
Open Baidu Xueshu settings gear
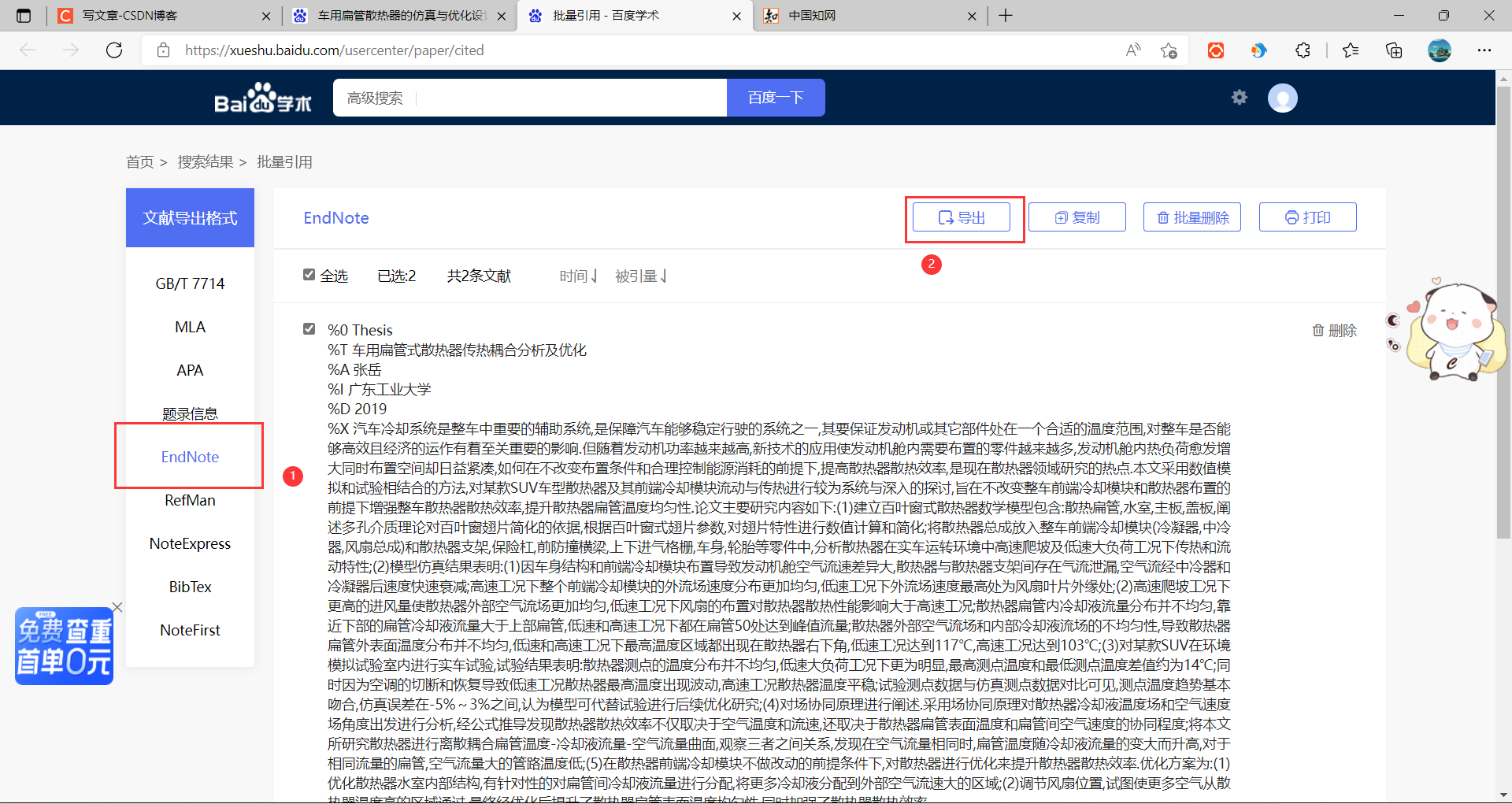coord(1239,97)
